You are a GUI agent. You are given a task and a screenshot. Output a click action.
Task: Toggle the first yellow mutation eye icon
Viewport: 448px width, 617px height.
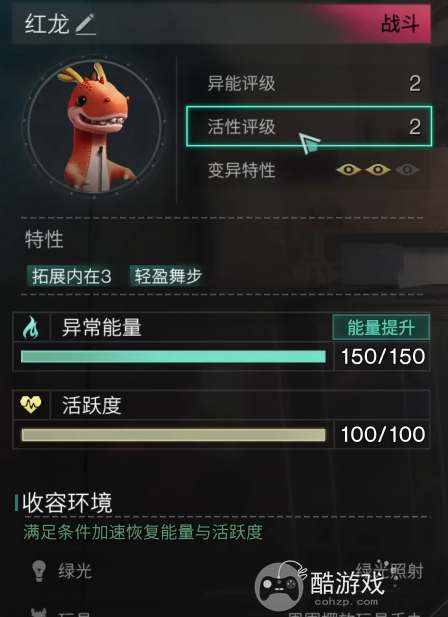349,170
